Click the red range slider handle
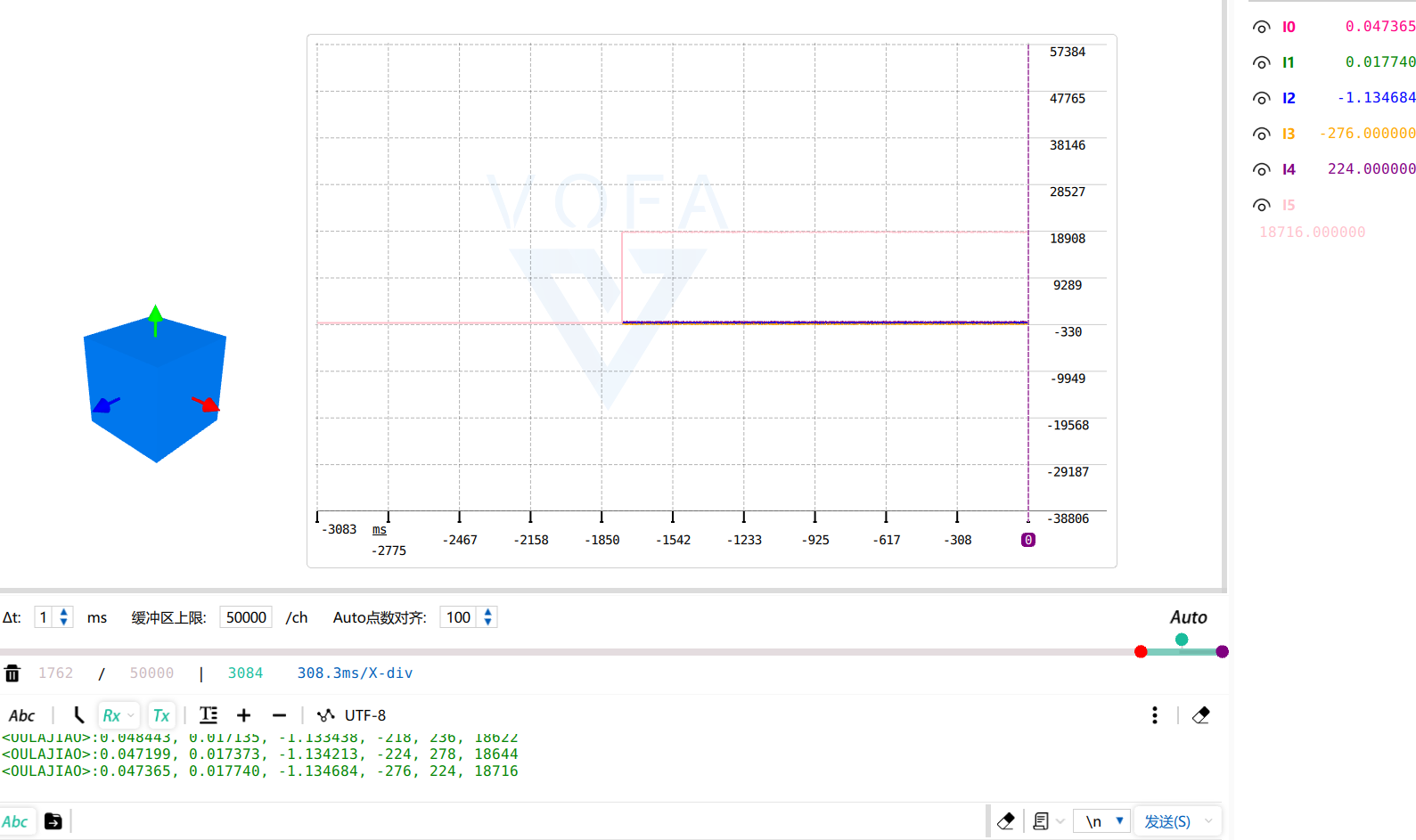 1141,652
